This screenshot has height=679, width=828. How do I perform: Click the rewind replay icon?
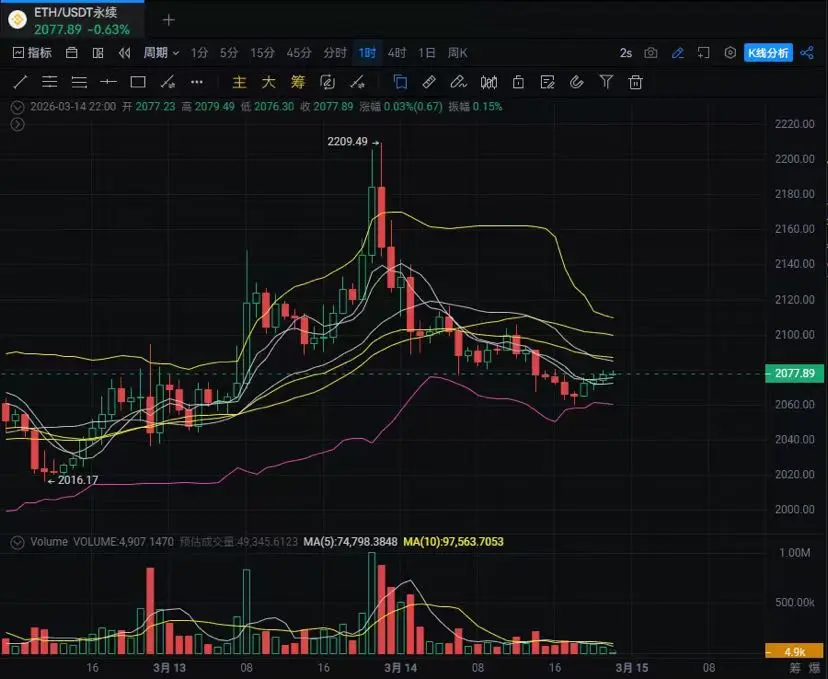click(125, 53)
